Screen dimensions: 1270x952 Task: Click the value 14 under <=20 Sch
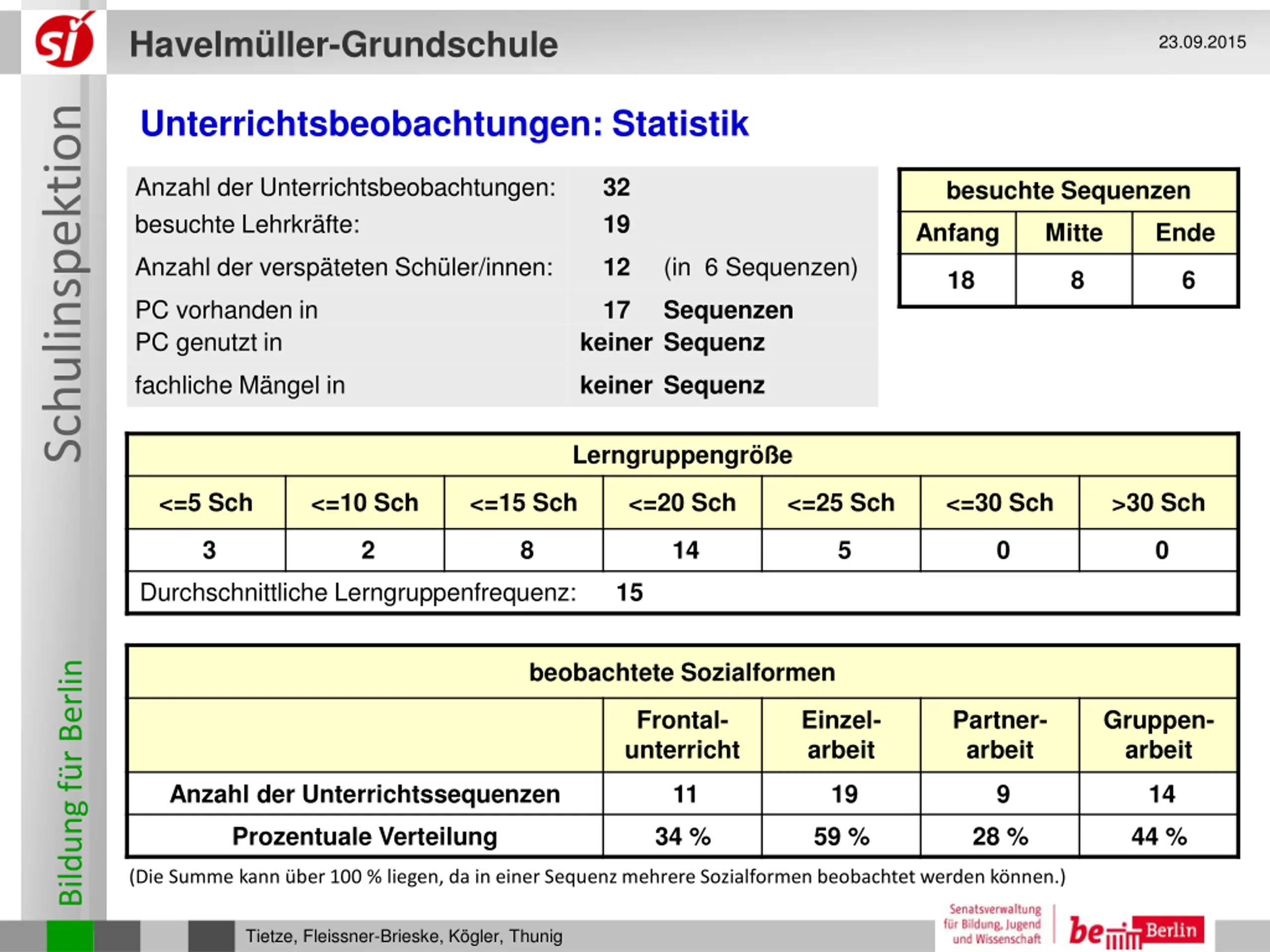685,550
